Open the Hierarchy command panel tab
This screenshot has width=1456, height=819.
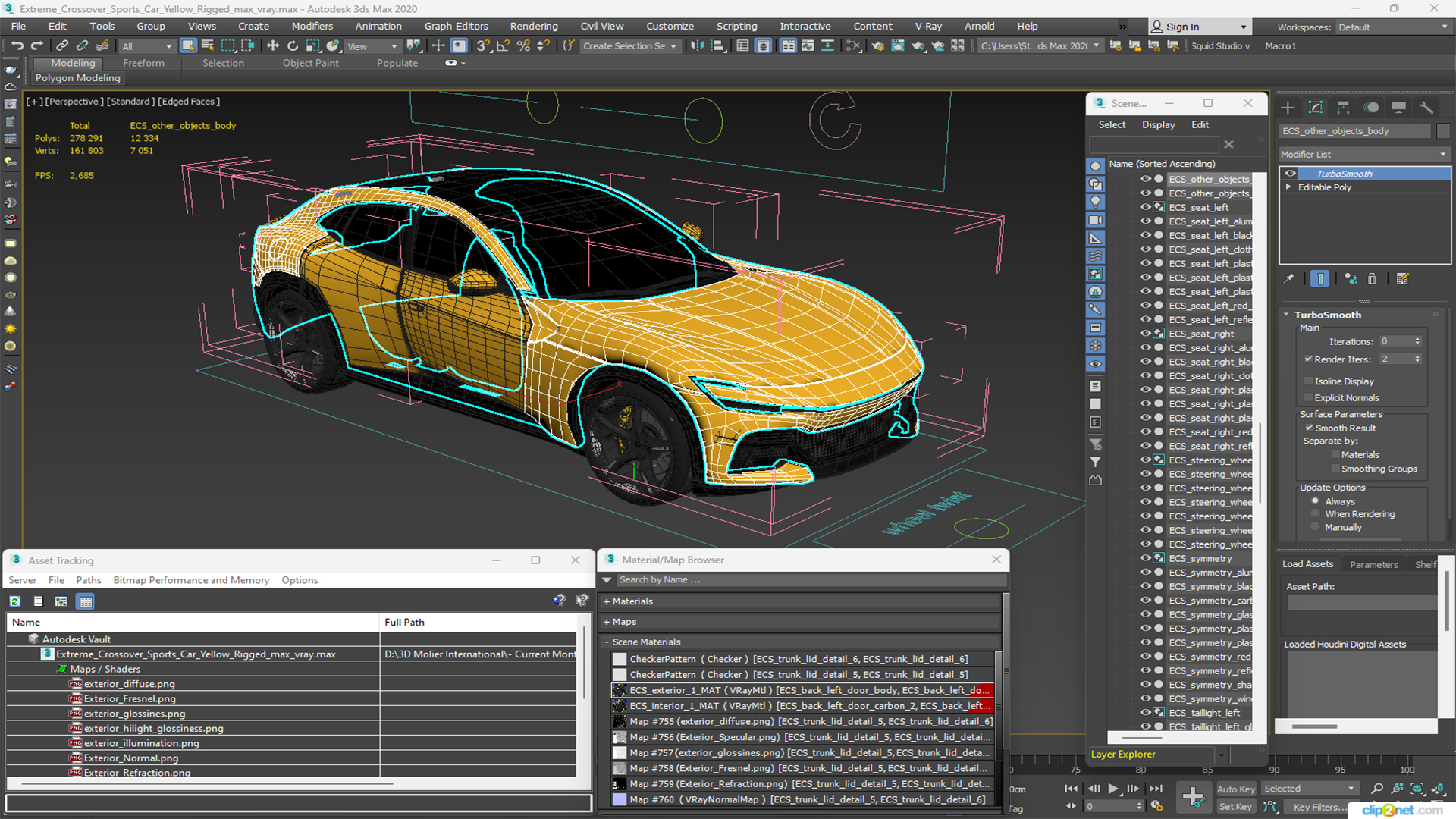coord(1343,108)
